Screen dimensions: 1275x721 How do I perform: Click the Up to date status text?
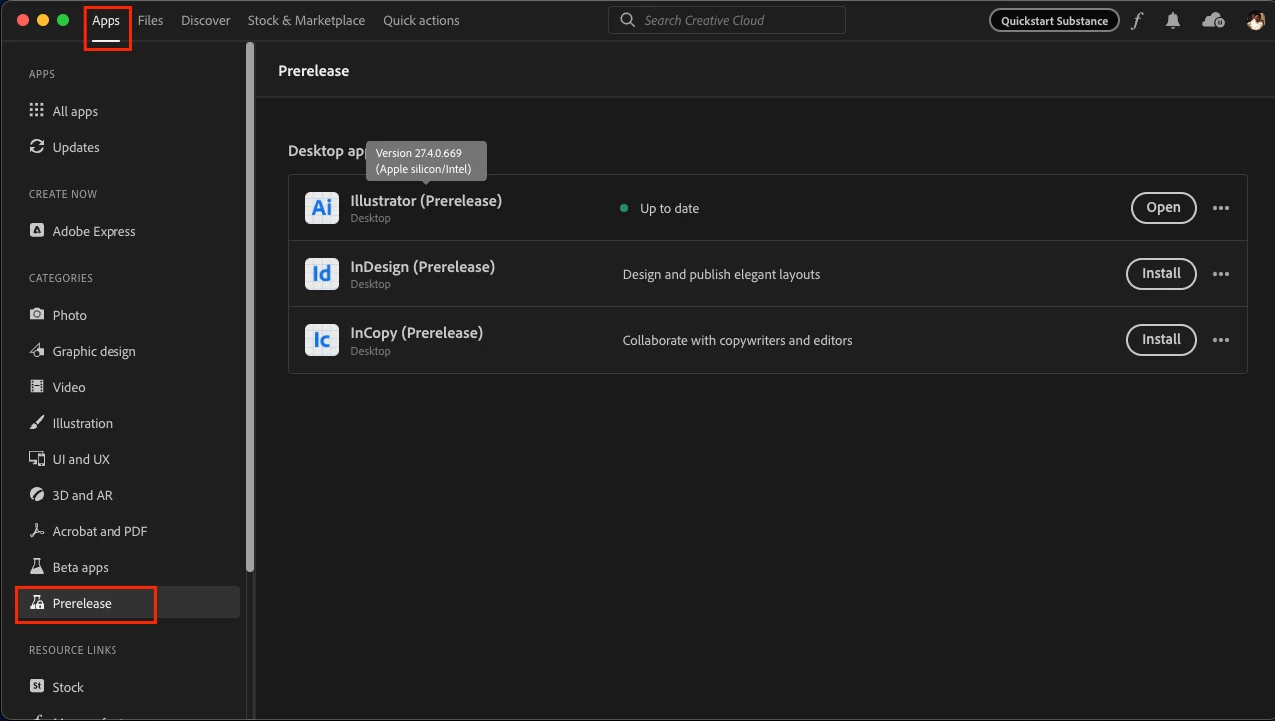click(x=669, y=209)
